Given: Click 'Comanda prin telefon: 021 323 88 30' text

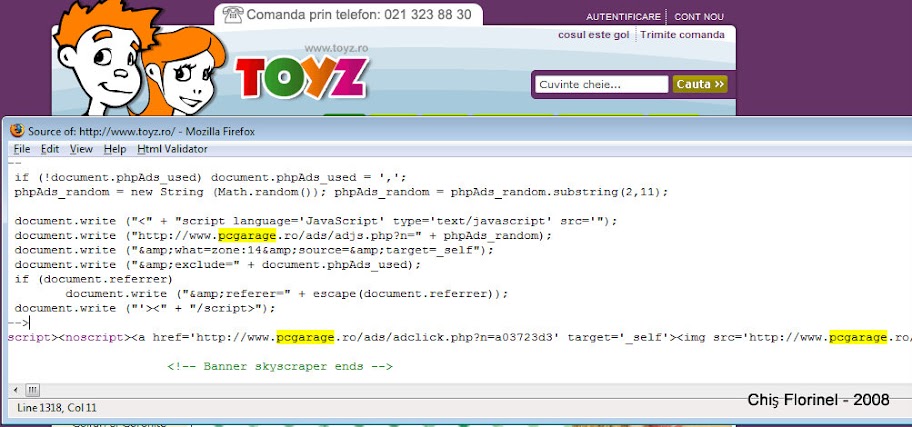Looking at the screenshot, I should click(359, 15).
